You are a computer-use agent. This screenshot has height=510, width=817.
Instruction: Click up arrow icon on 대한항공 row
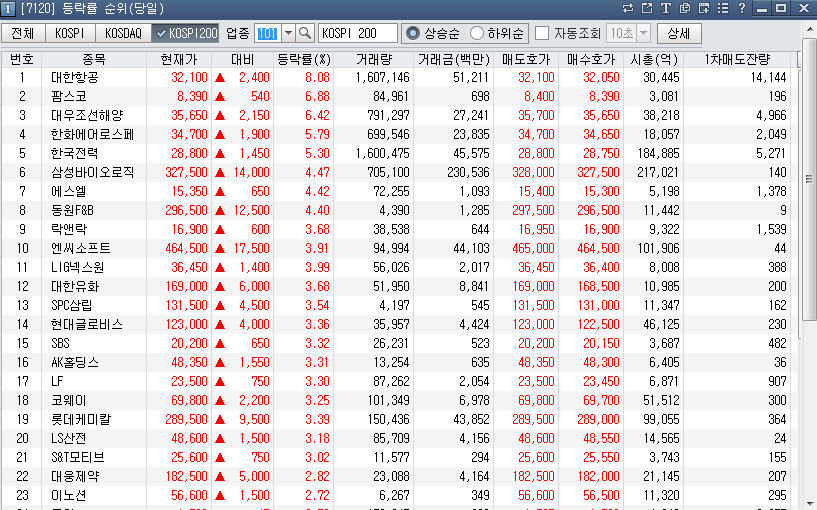(x=220, y=78)
